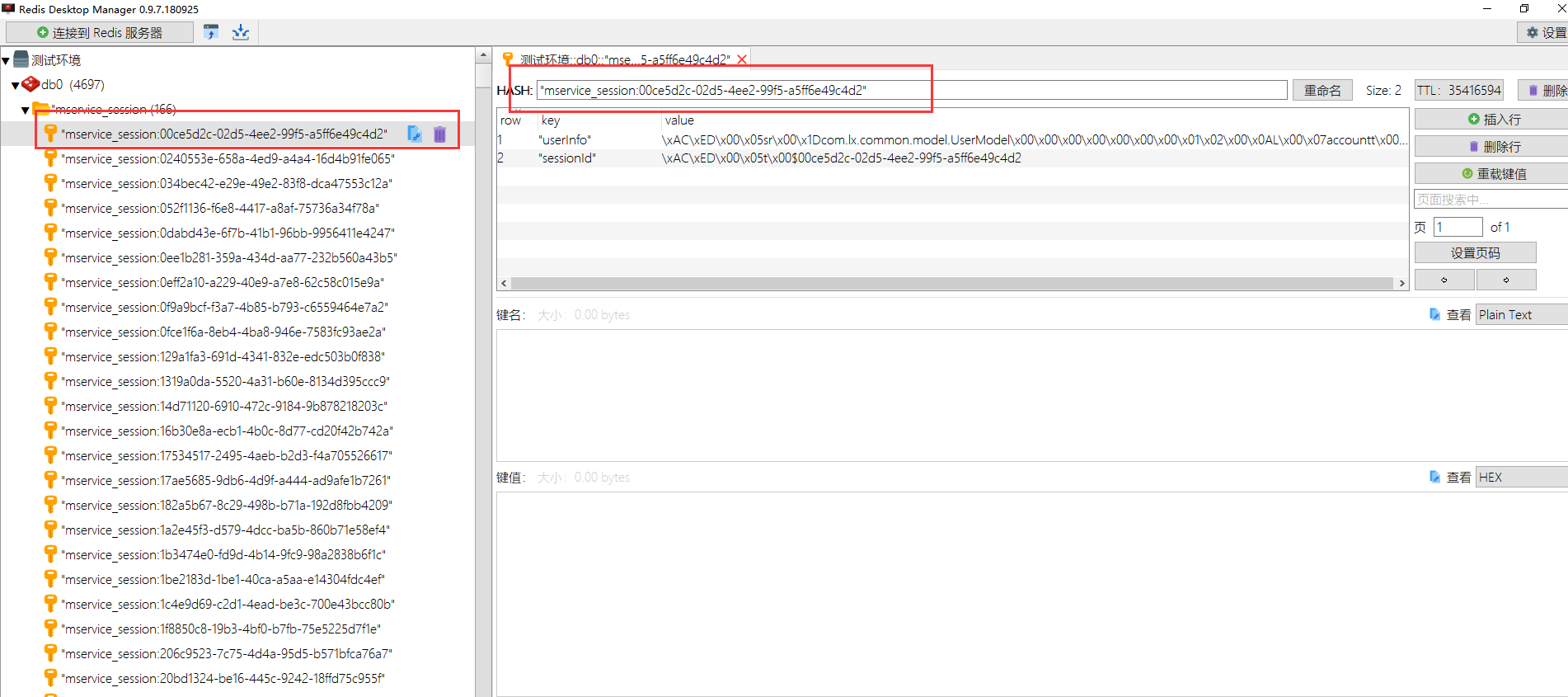Select key mservice_session:1b3474e0

coord(223,554)
